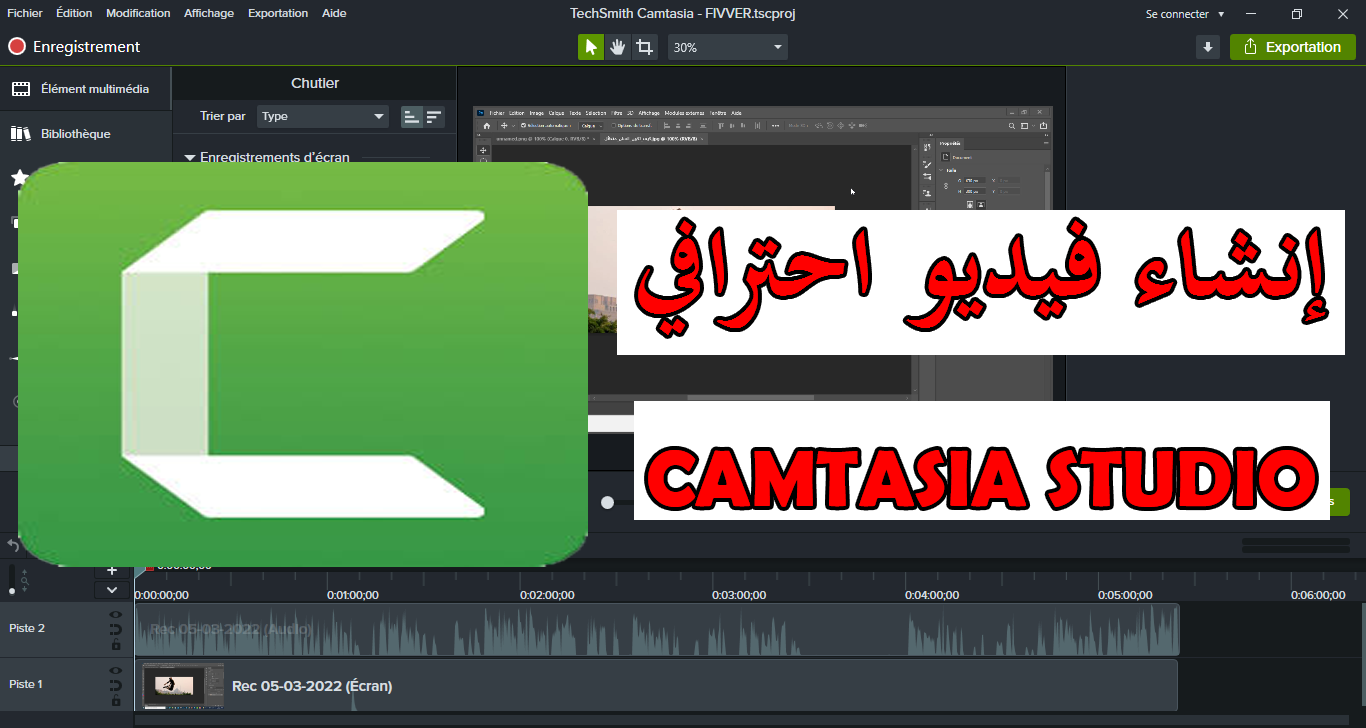Click the preview canvas video frame

click(763, 270)
